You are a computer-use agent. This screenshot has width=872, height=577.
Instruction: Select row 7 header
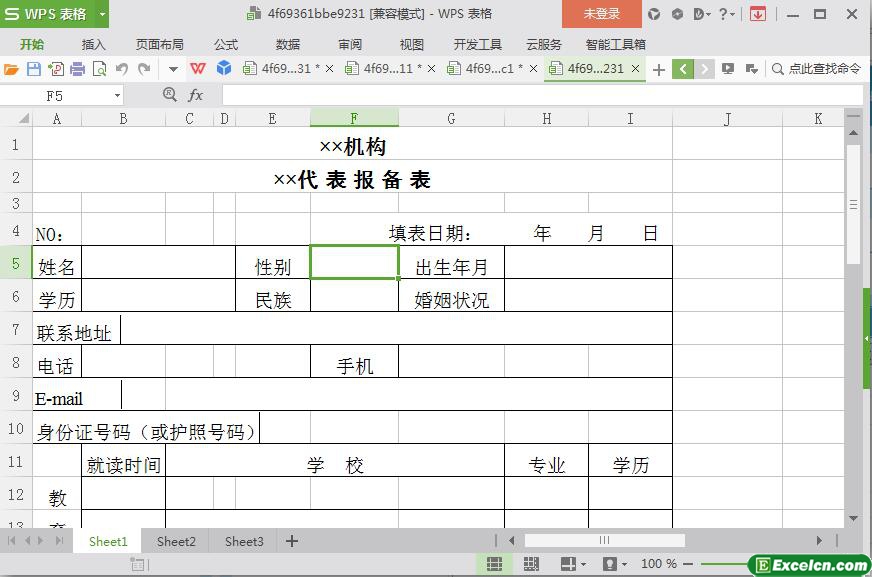(x=16, y=329)
